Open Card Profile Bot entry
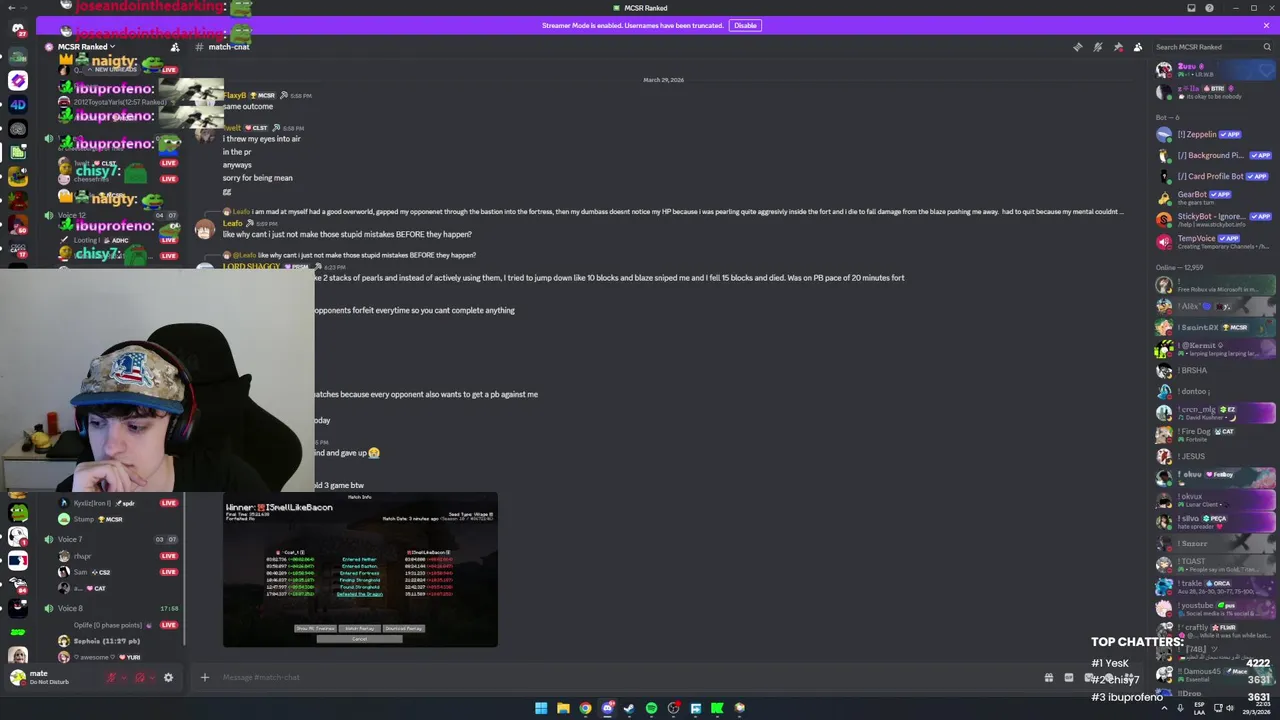This screenshot has height=720, width=1280. pos(1214,176)
